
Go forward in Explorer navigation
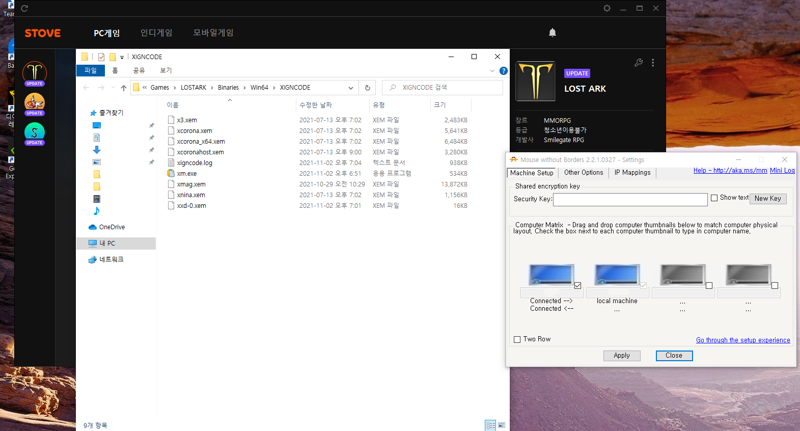(x=101, y=88)
